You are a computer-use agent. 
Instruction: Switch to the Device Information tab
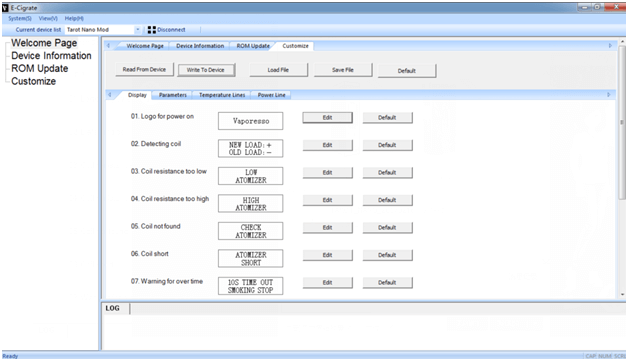click(200, 46)
